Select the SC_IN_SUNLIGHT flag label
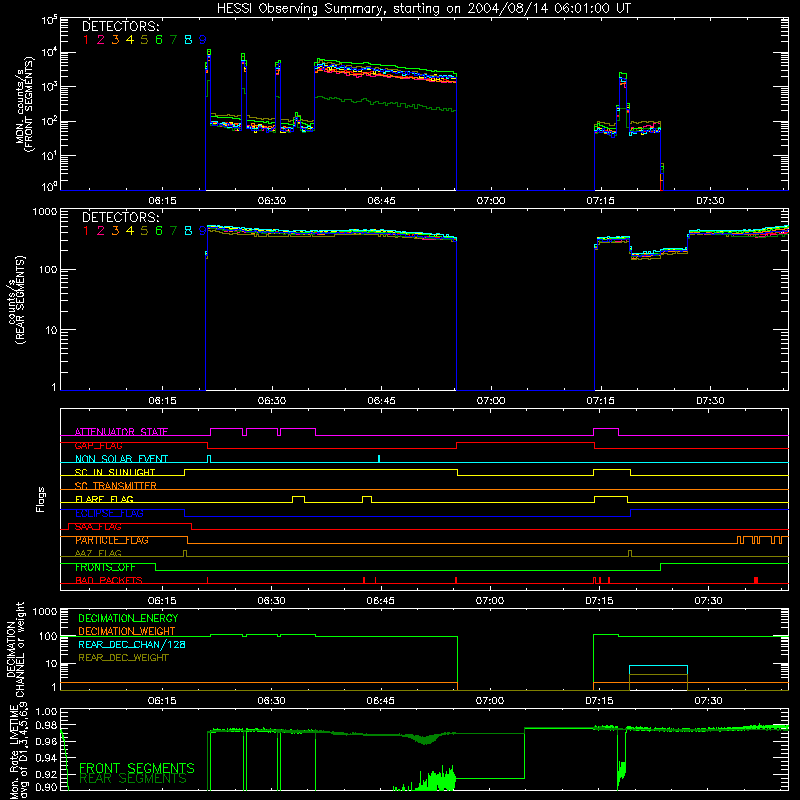Viewport: 800px width, 800px height. (x=115, y=472)
